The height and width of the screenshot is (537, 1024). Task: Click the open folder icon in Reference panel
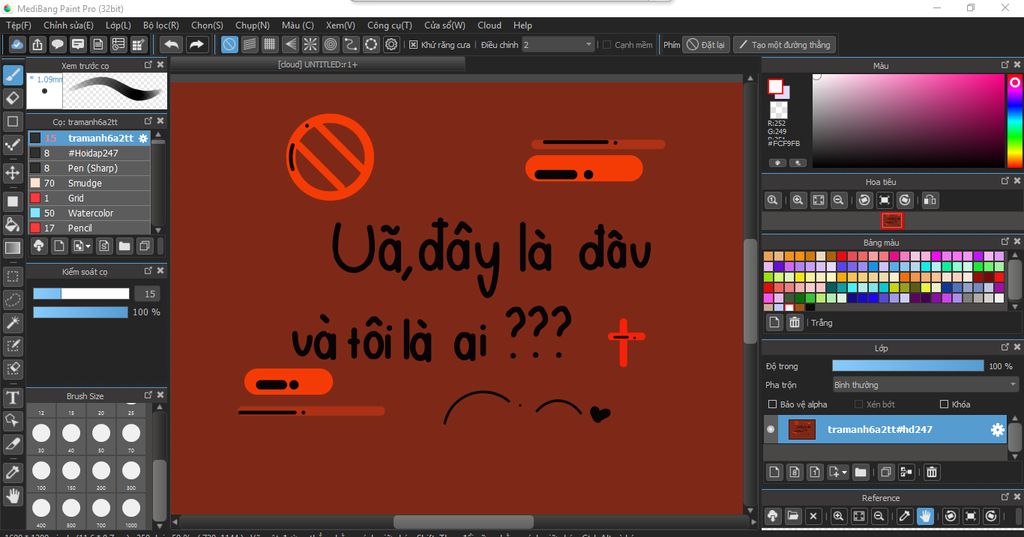(793, 516)
